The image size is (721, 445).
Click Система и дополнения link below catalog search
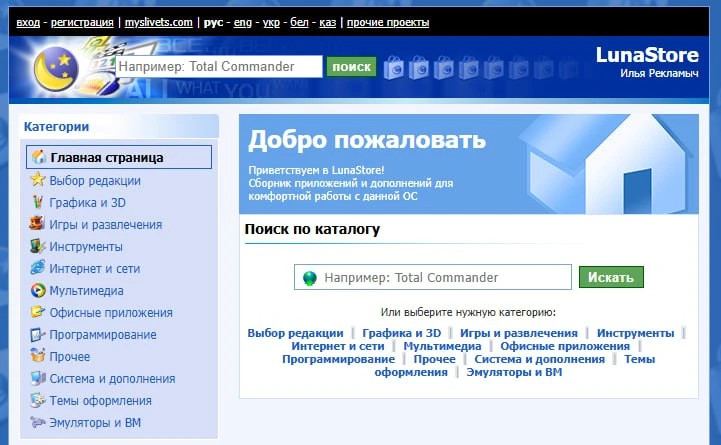540,359
